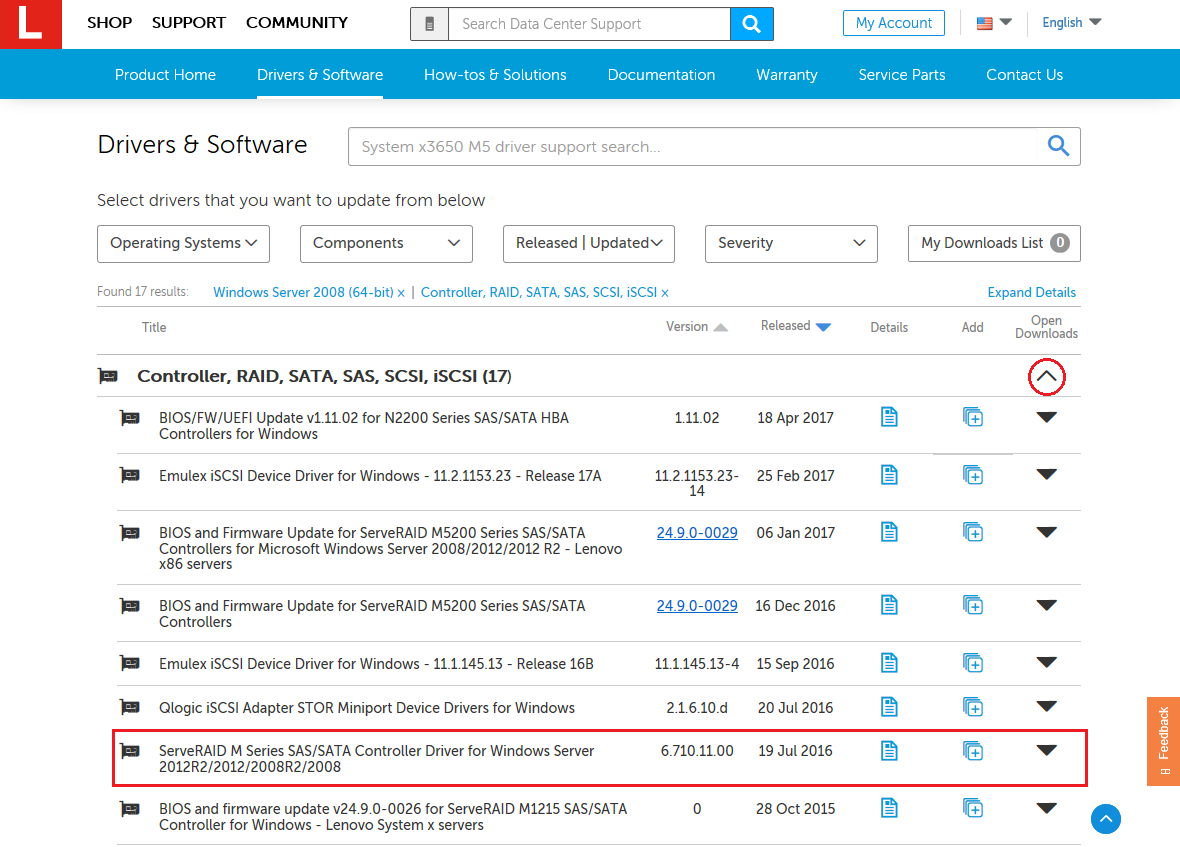1180x847 pixels.
Task: Open the Operating Systems dropdown
Action: [x=183, y=243]
